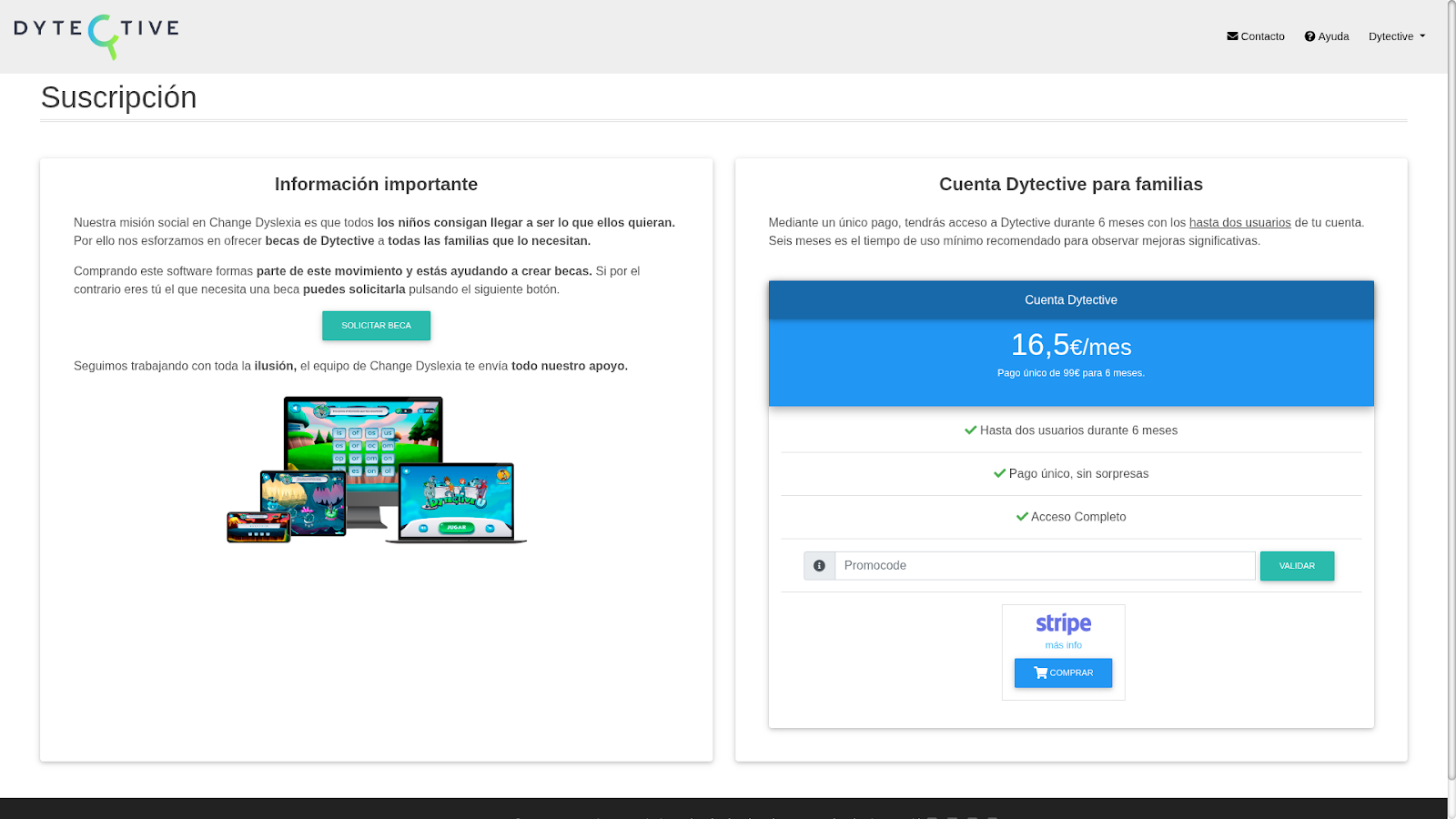1456x819 pixels.
Task: Click the 'hasta dos usuarios' underlined link
Action: (x=1239, y=223)
